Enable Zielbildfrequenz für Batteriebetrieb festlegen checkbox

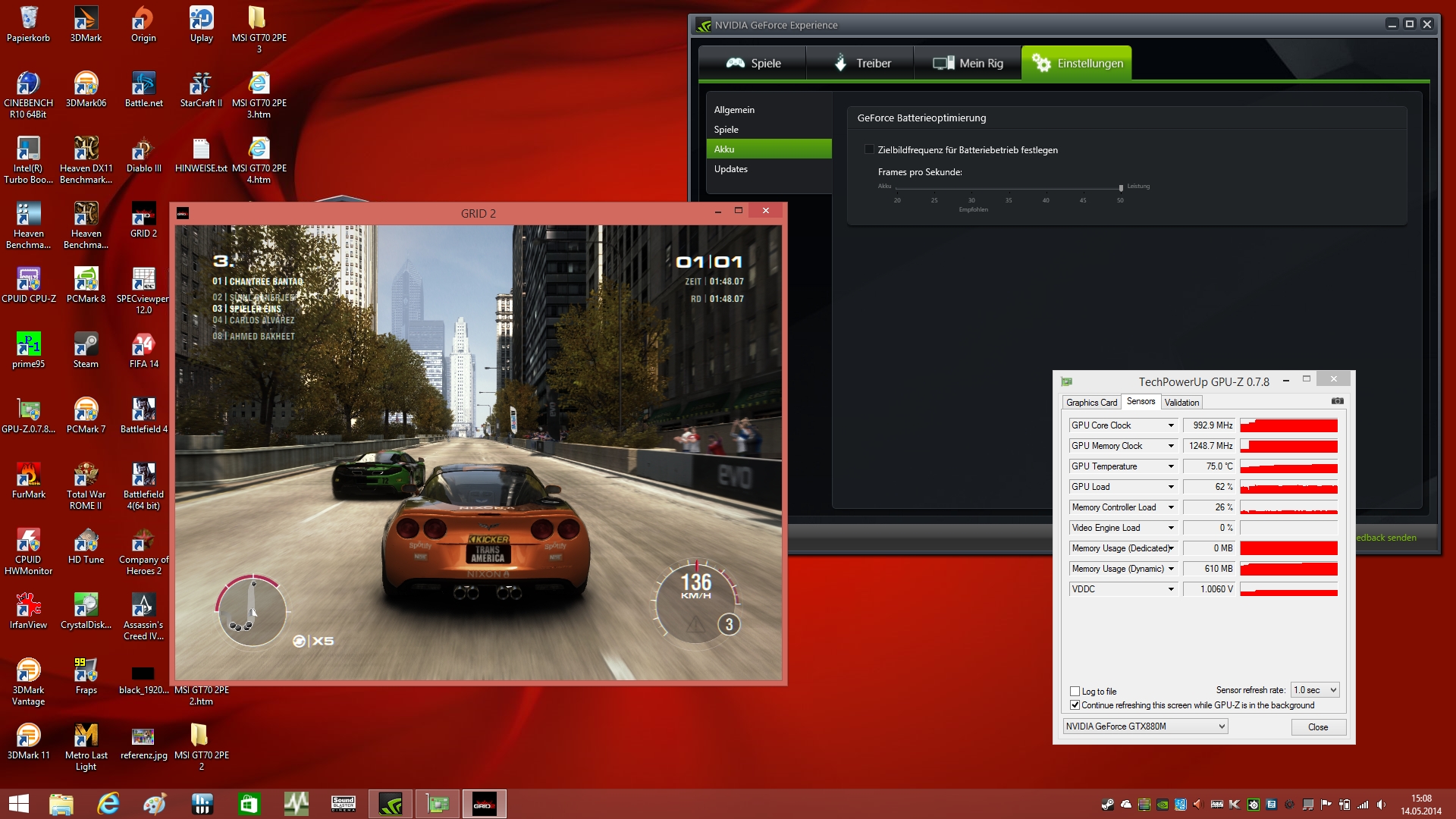tap(870, 149)
